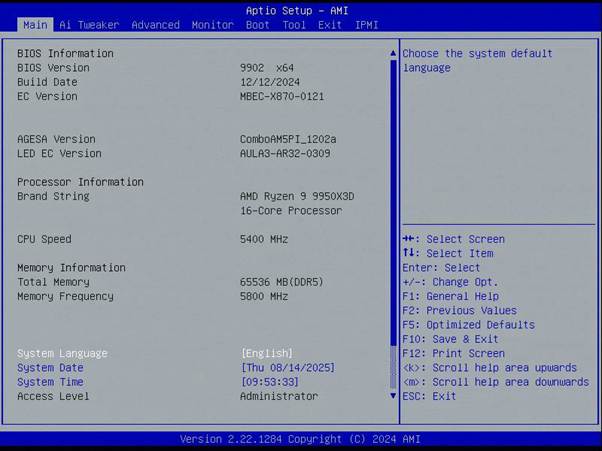Click the value 65536 MB(DDR5)
This screenshot has height=451, width=602.
pos(282,282)
